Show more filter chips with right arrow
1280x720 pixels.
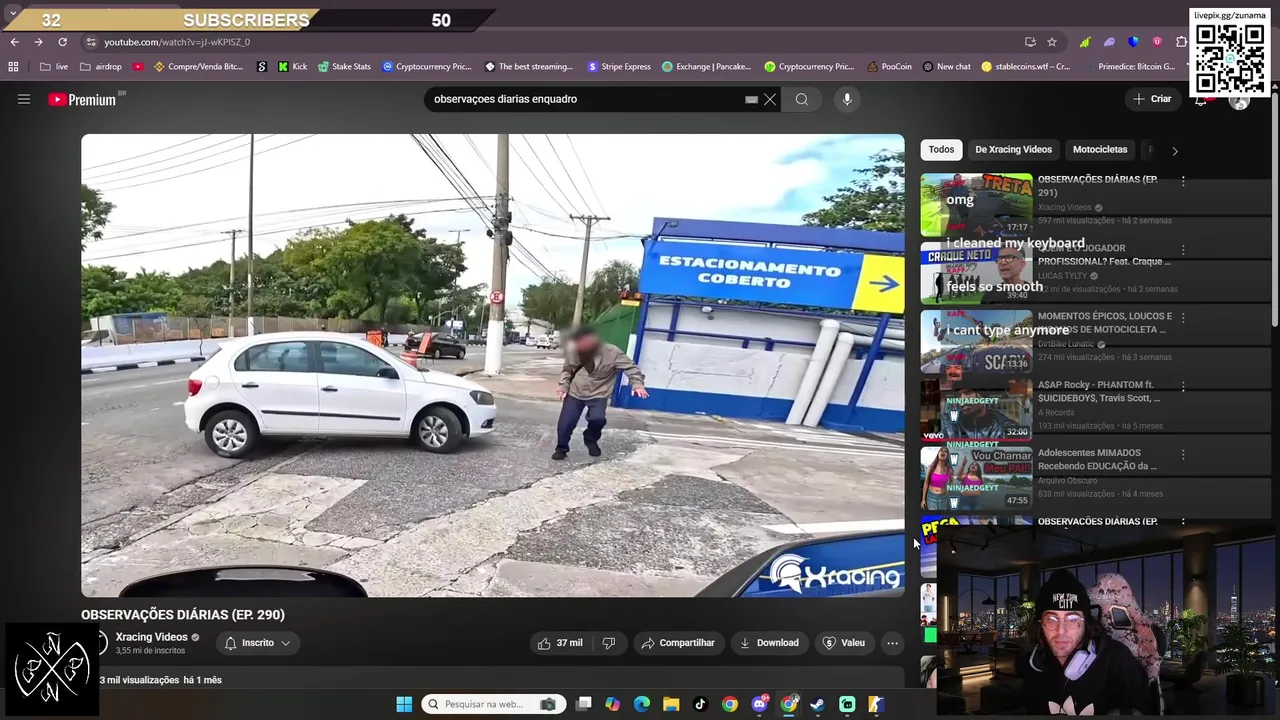(x=1175, y=150)
